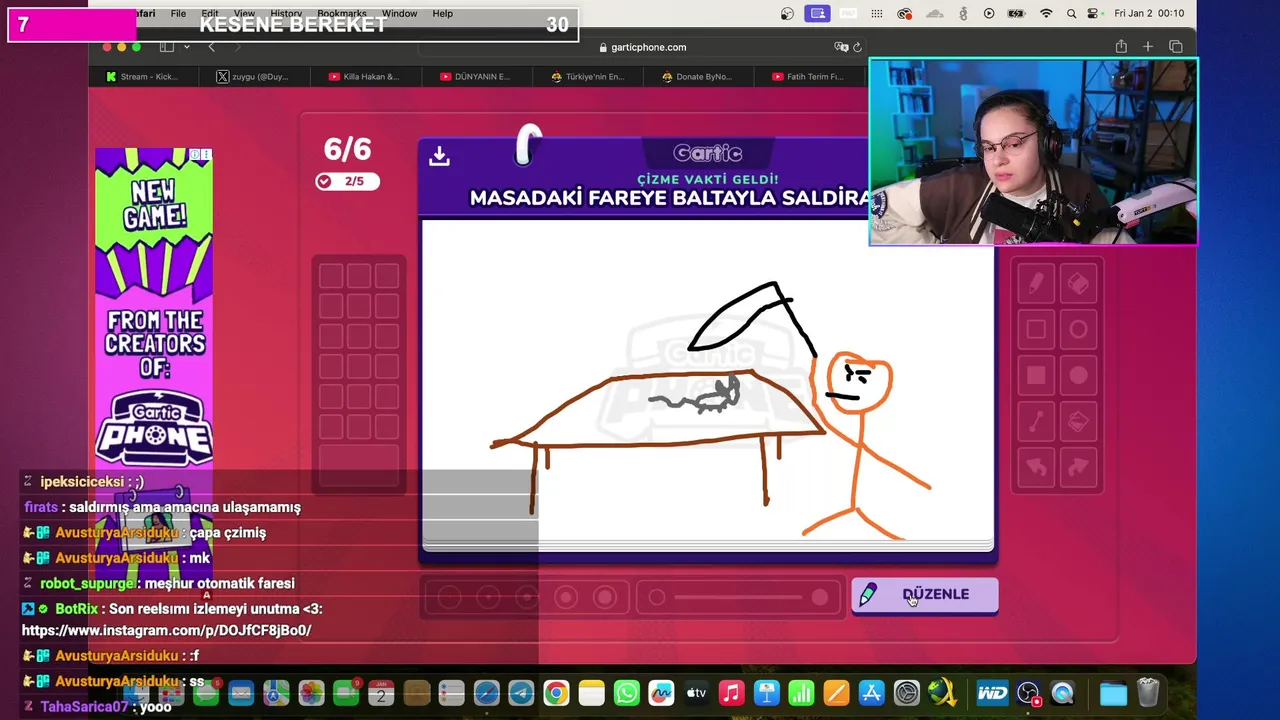This screenshot has height=720, width=1280.
Task: Open the Help menu
Action: click(x=443, y=13)
